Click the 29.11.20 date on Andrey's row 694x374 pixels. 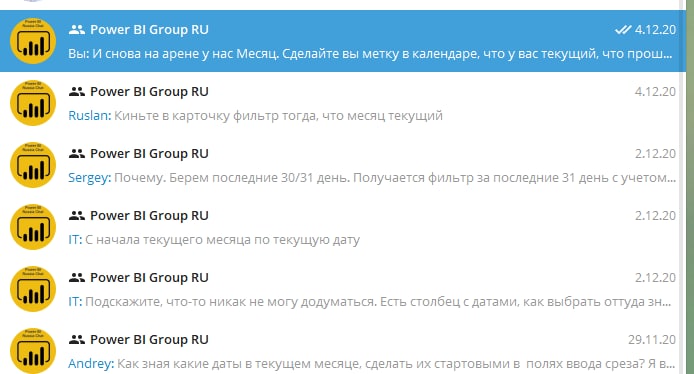coord(652,339)
